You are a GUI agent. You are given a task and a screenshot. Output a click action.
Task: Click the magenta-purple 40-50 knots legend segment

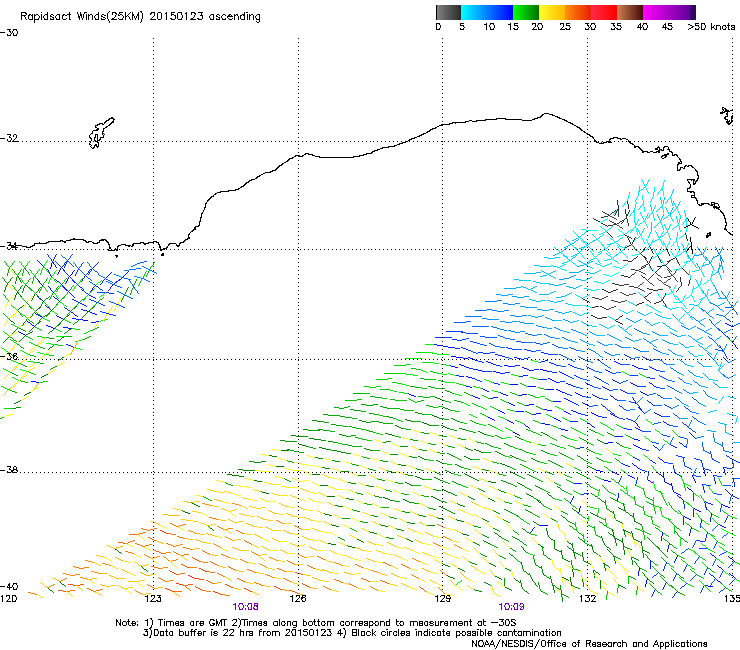tap(669, 12)
